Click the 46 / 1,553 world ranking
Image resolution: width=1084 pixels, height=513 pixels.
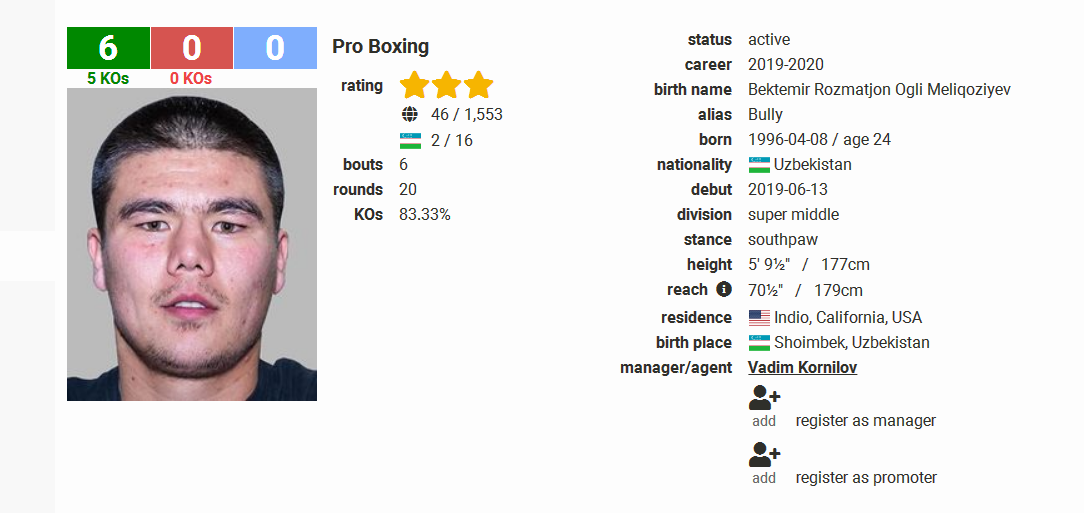(x=467, y=115)
